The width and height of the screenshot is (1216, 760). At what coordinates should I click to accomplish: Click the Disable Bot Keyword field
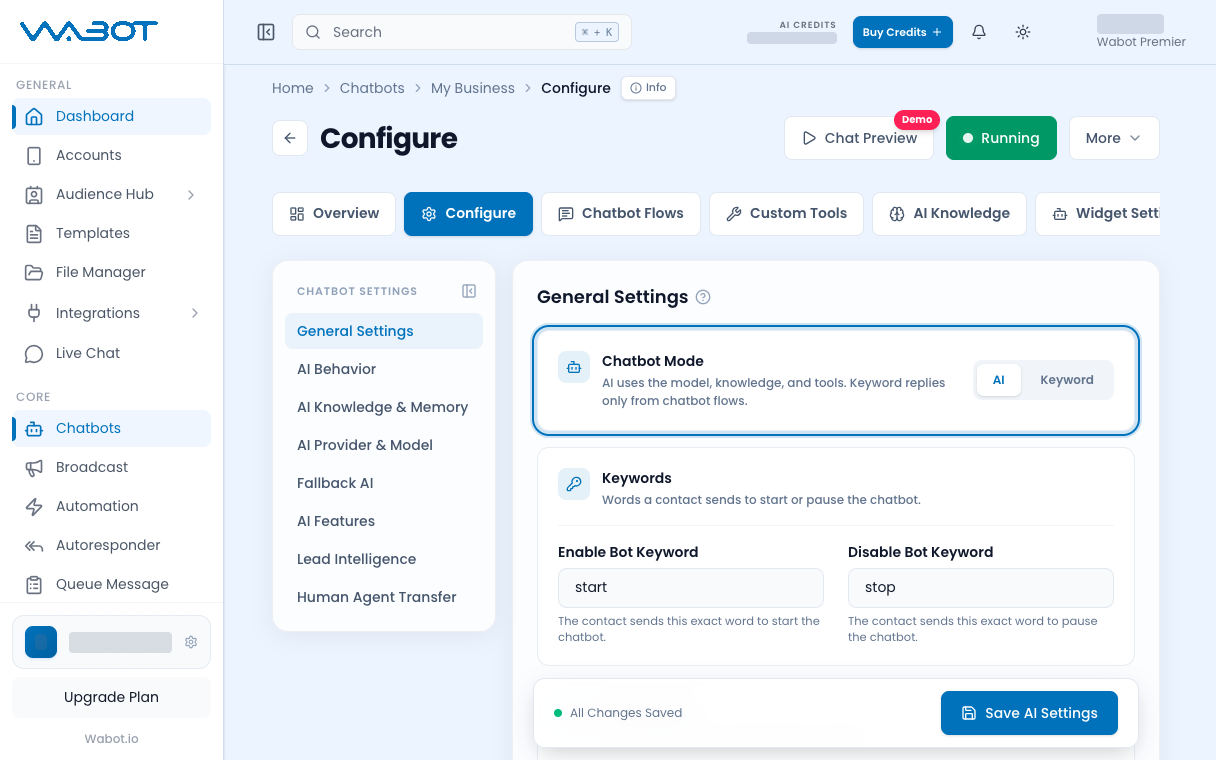(980, 588)
